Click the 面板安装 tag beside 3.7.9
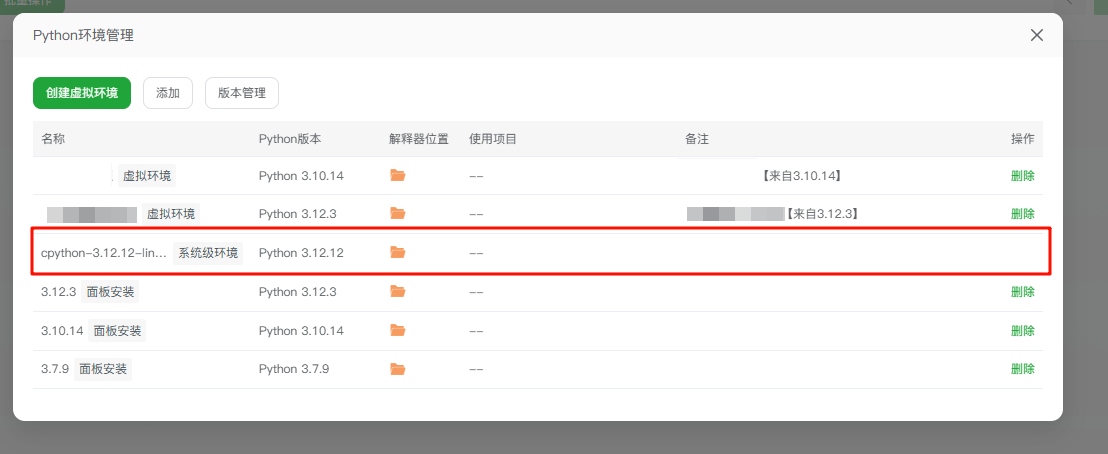Viewport: 1108px width, 454px height. coord(103,369)
